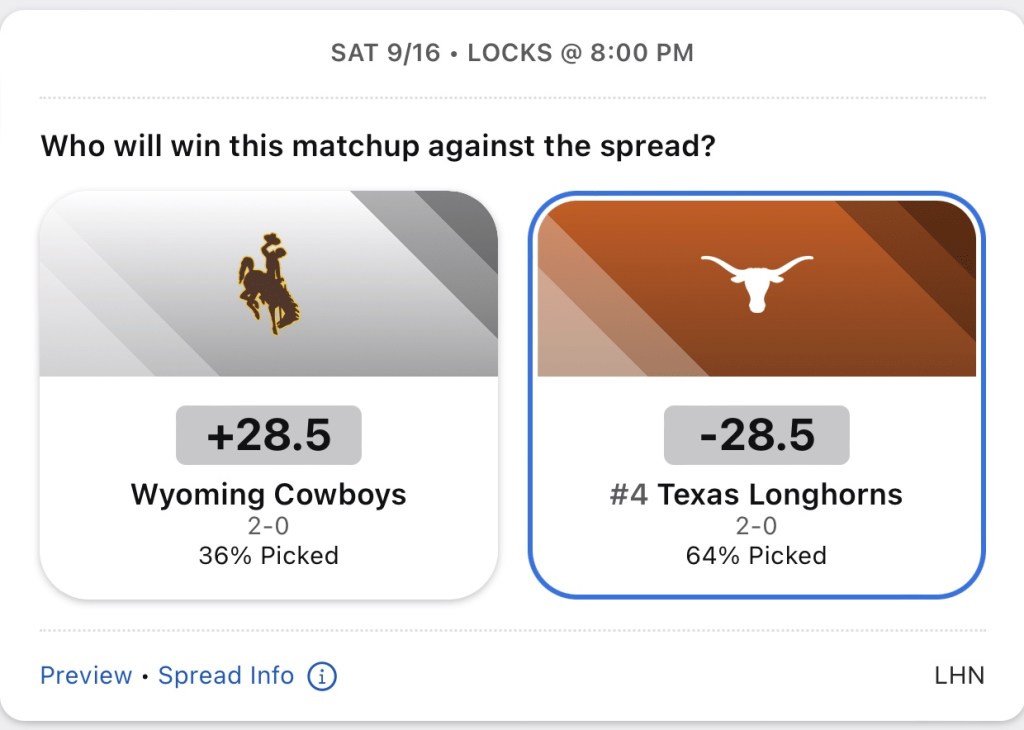Click the LOCKS @ 8:00 PM text

tap(580, 53)
